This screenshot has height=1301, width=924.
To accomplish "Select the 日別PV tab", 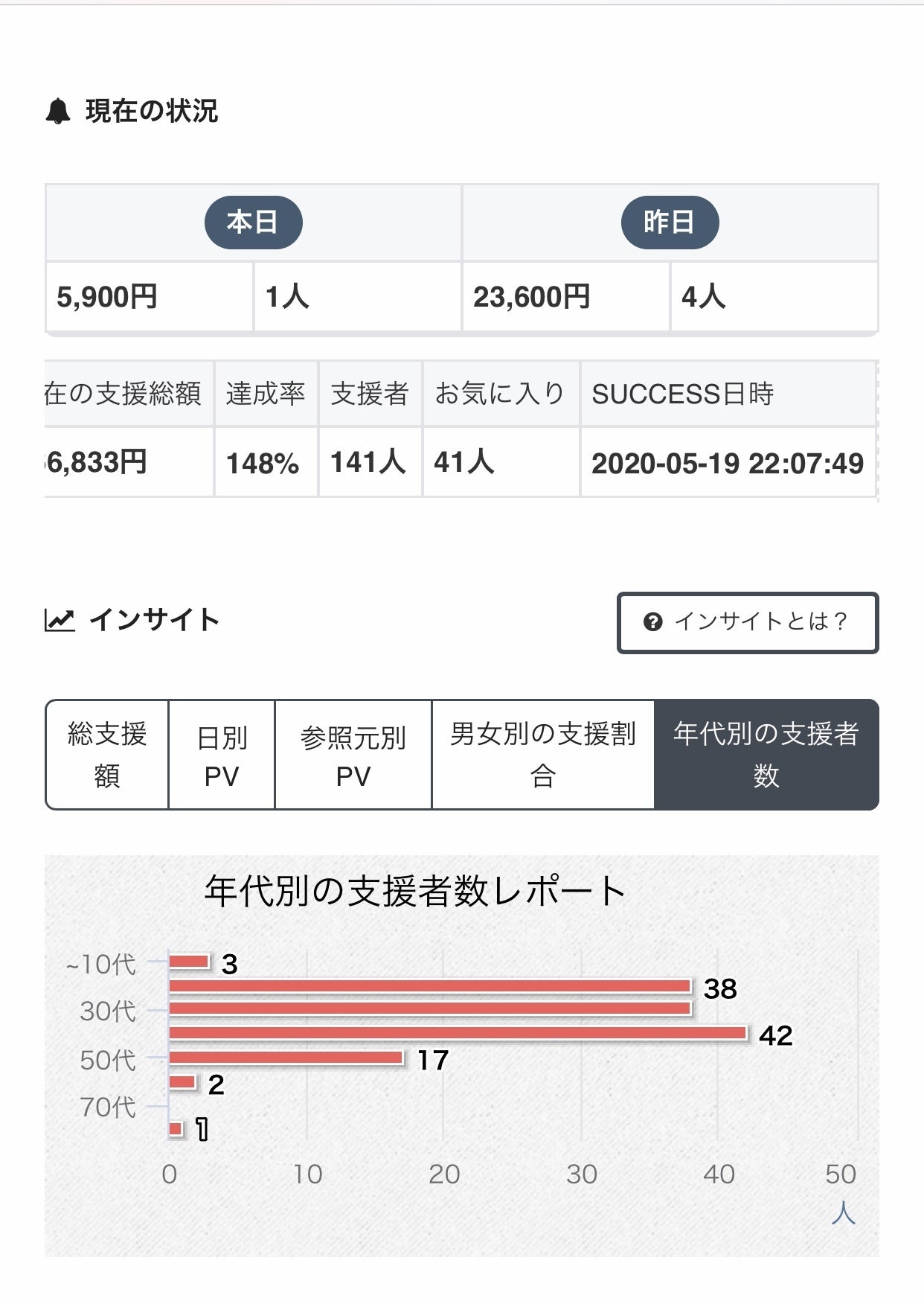I will (222, 755).
